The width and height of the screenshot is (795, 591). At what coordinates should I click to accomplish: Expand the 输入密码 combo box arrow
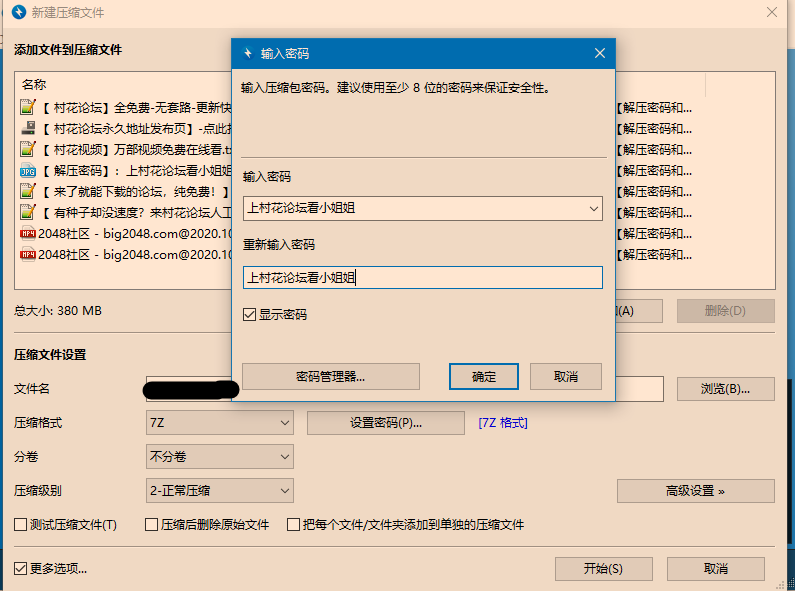coord(594,209)
